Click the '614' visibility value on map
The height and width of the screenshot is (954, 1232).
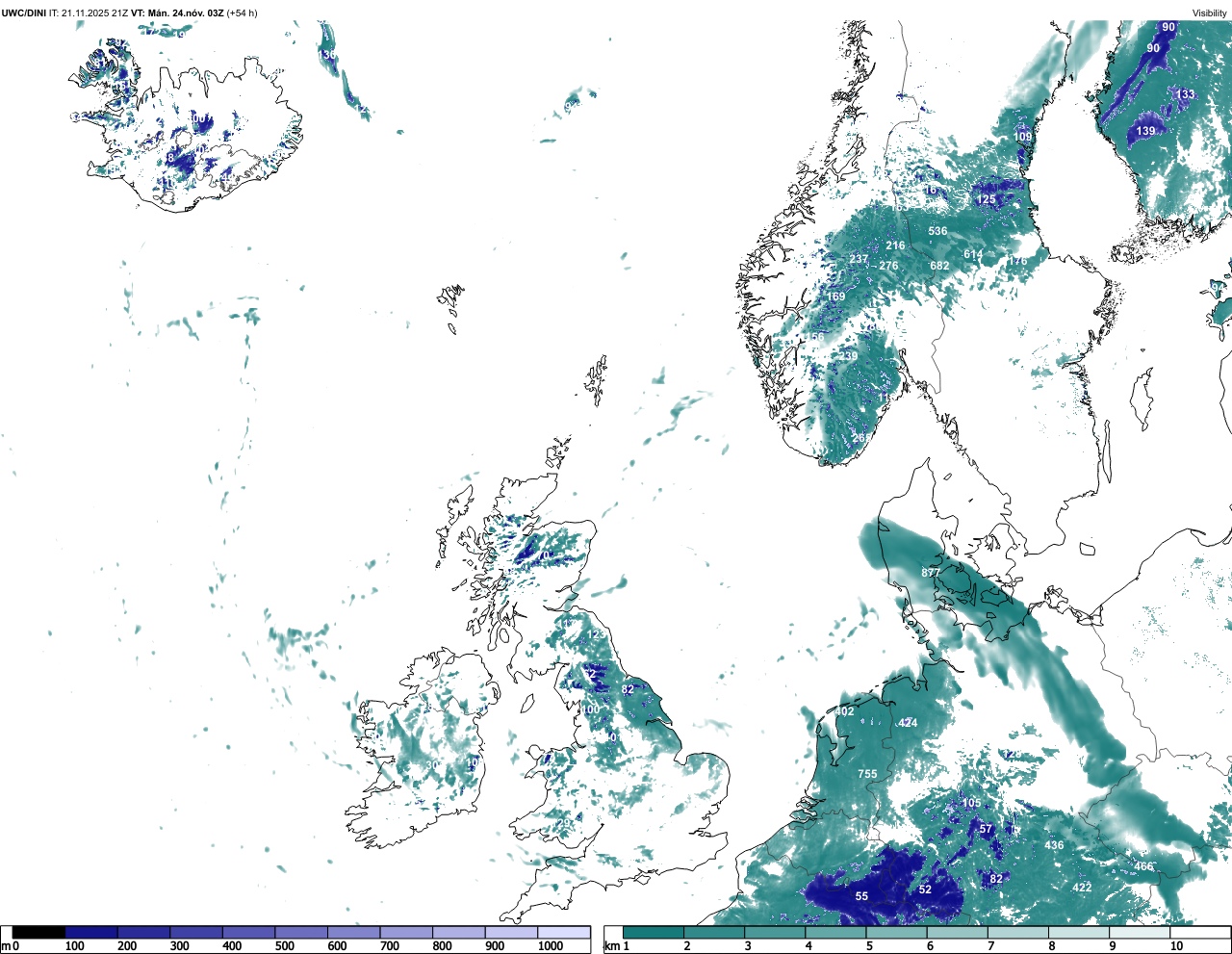pos(973,255)
